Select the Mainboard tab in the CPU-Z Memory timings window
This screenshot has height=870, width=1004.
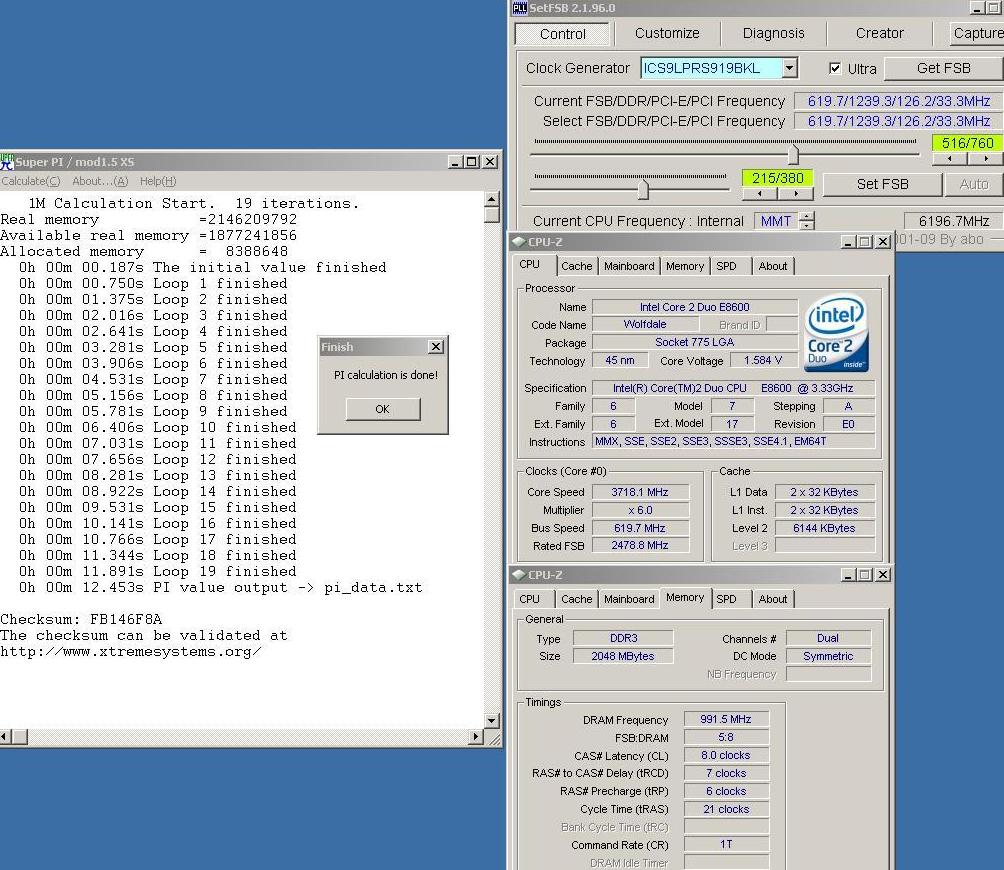click(629, 599)
